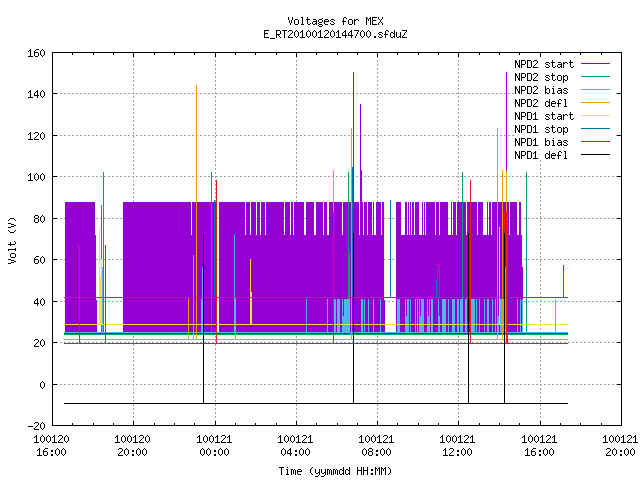Click the y-axis tick value 100
This screenshot has width=640, height=480.
[36, 177]
